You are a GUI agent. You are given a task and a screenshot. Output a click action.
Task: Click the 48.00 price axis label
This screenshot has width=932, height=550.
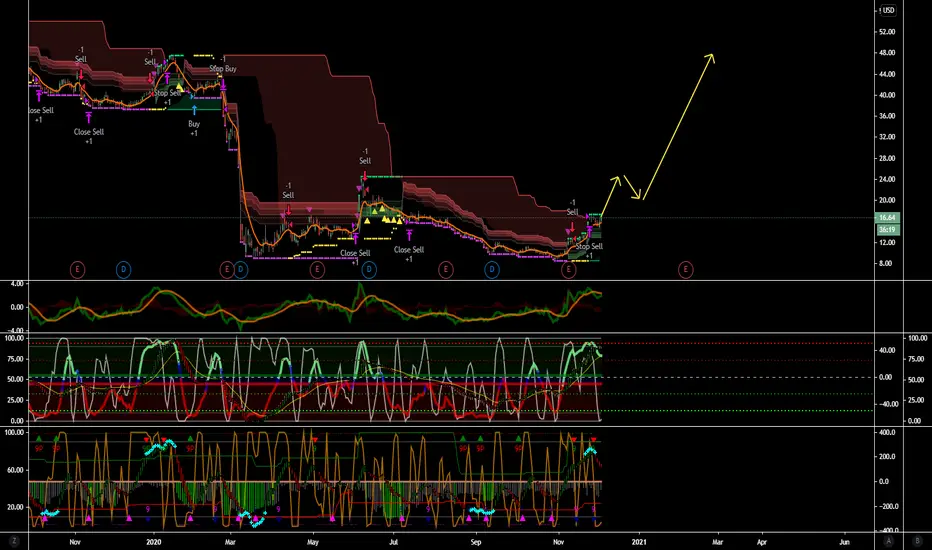887,53
